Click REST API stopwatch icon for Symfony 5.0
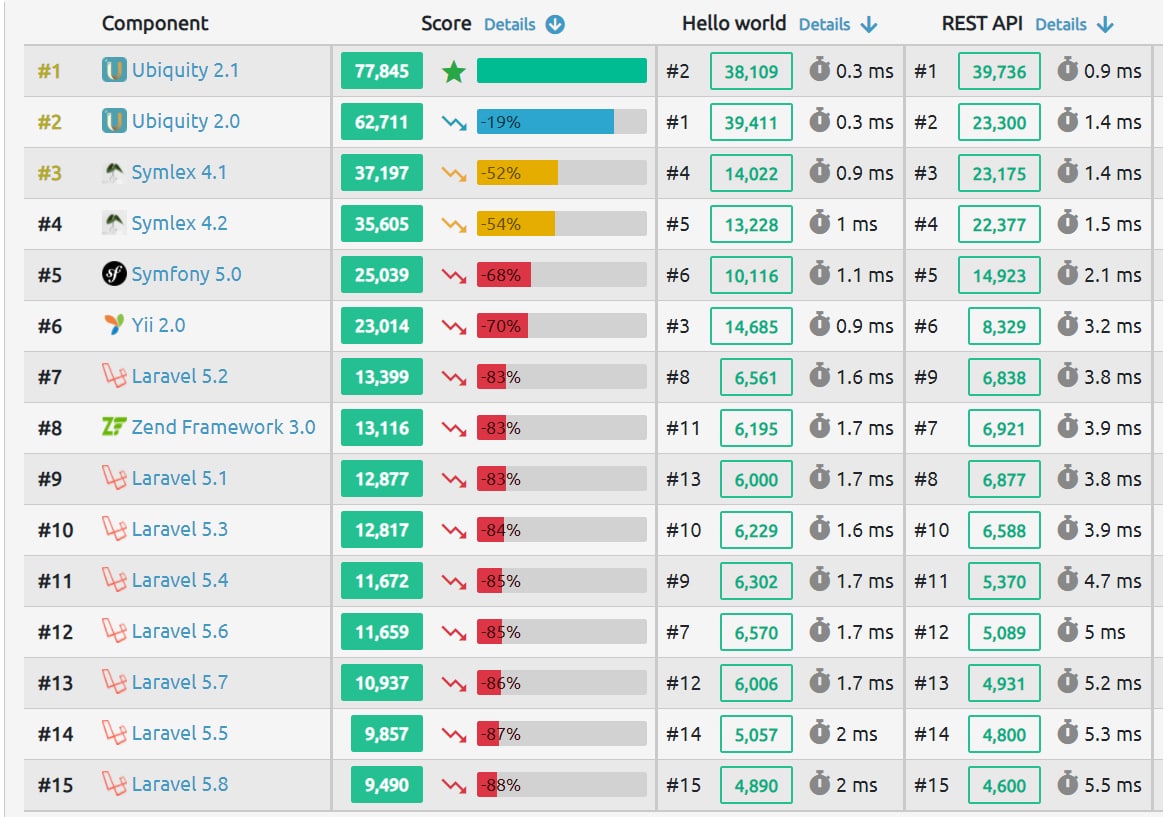Image resolution: width=1163 pixels, height=817 pixels. [x=1067, y=273]
